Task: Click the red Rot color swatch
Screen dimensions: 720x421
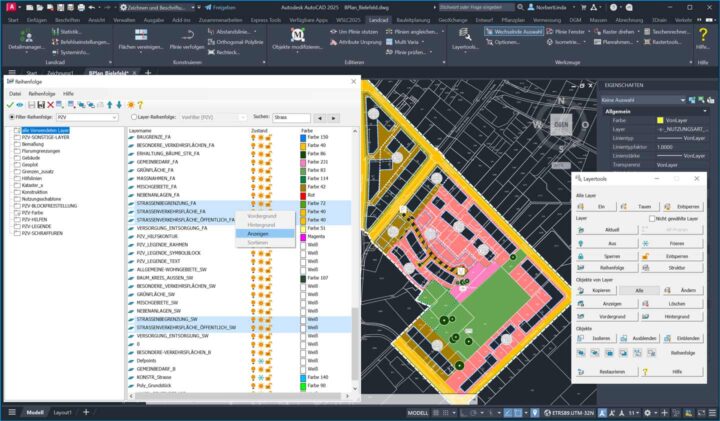Action: 303,195
